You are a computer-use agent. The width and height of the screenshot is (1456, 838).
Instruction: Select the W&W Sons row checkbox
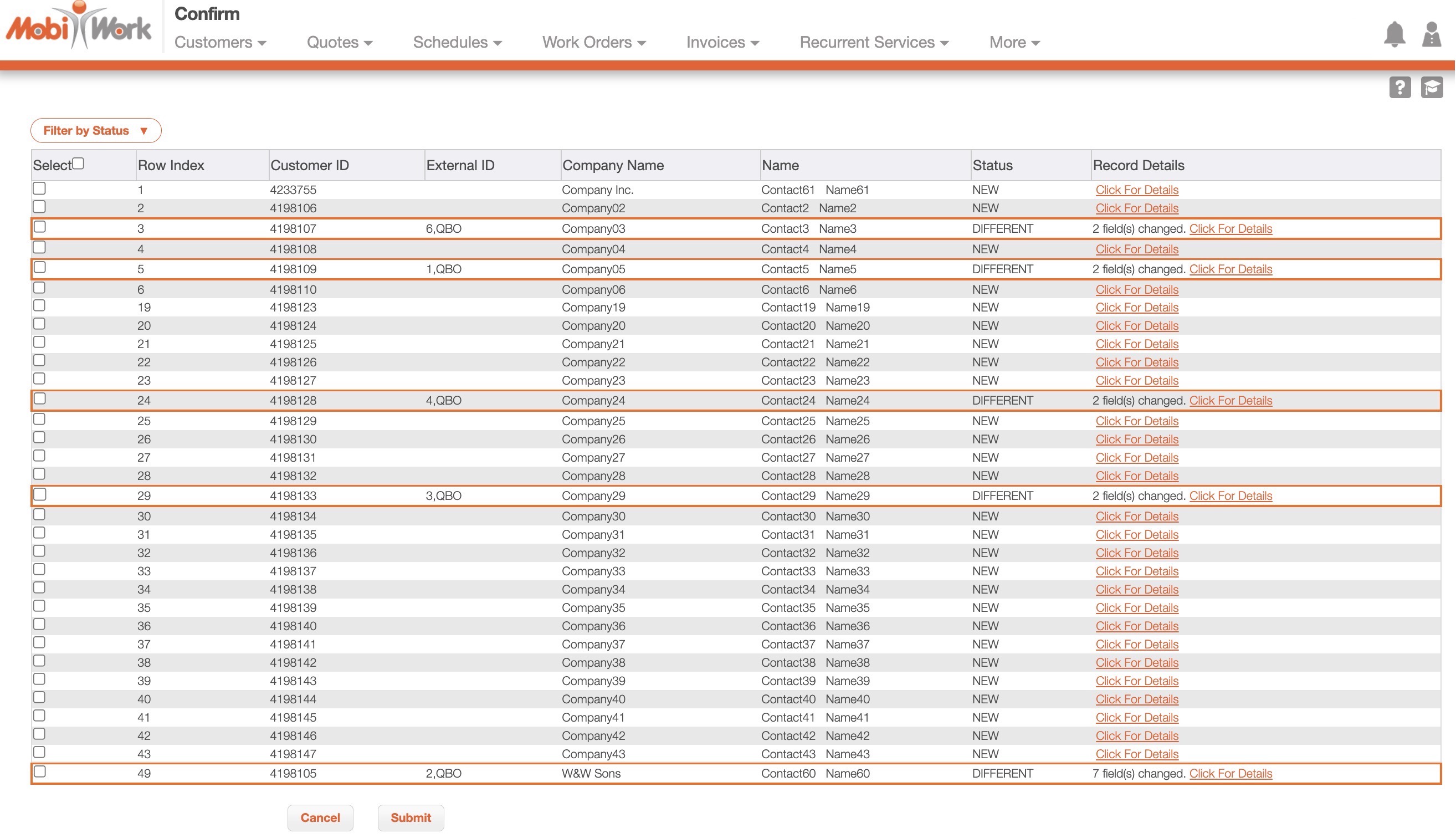click(40, 772)
